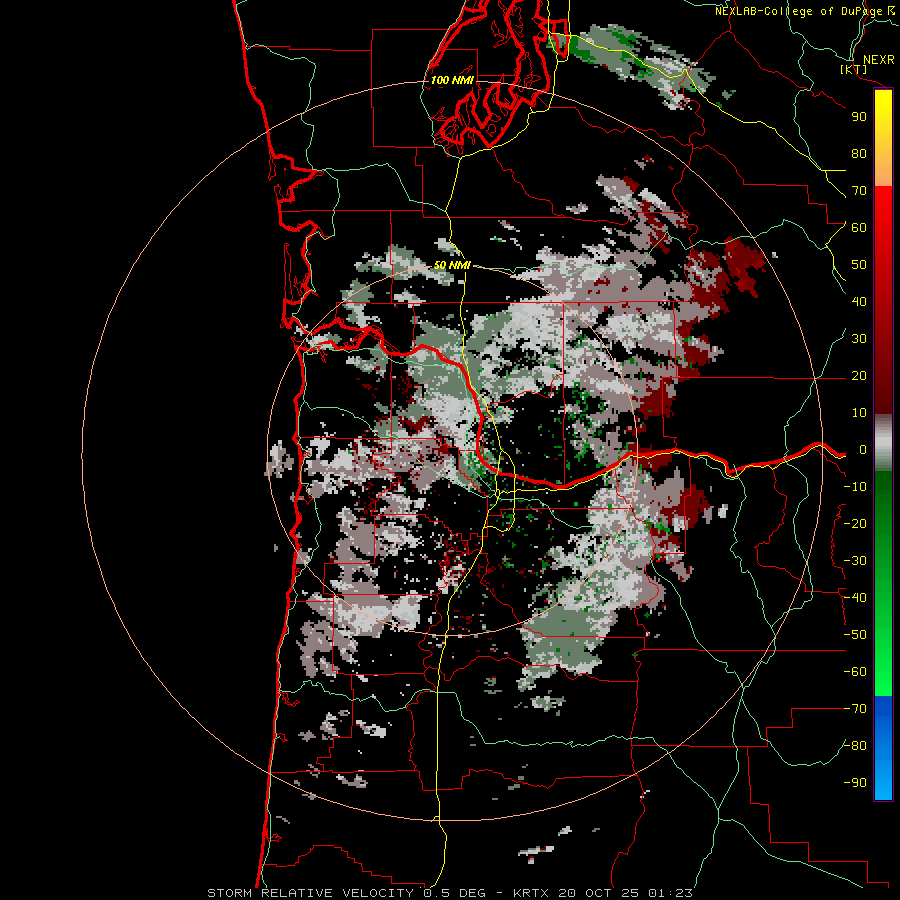Click the NEXR label at top right

pos(878,60)
